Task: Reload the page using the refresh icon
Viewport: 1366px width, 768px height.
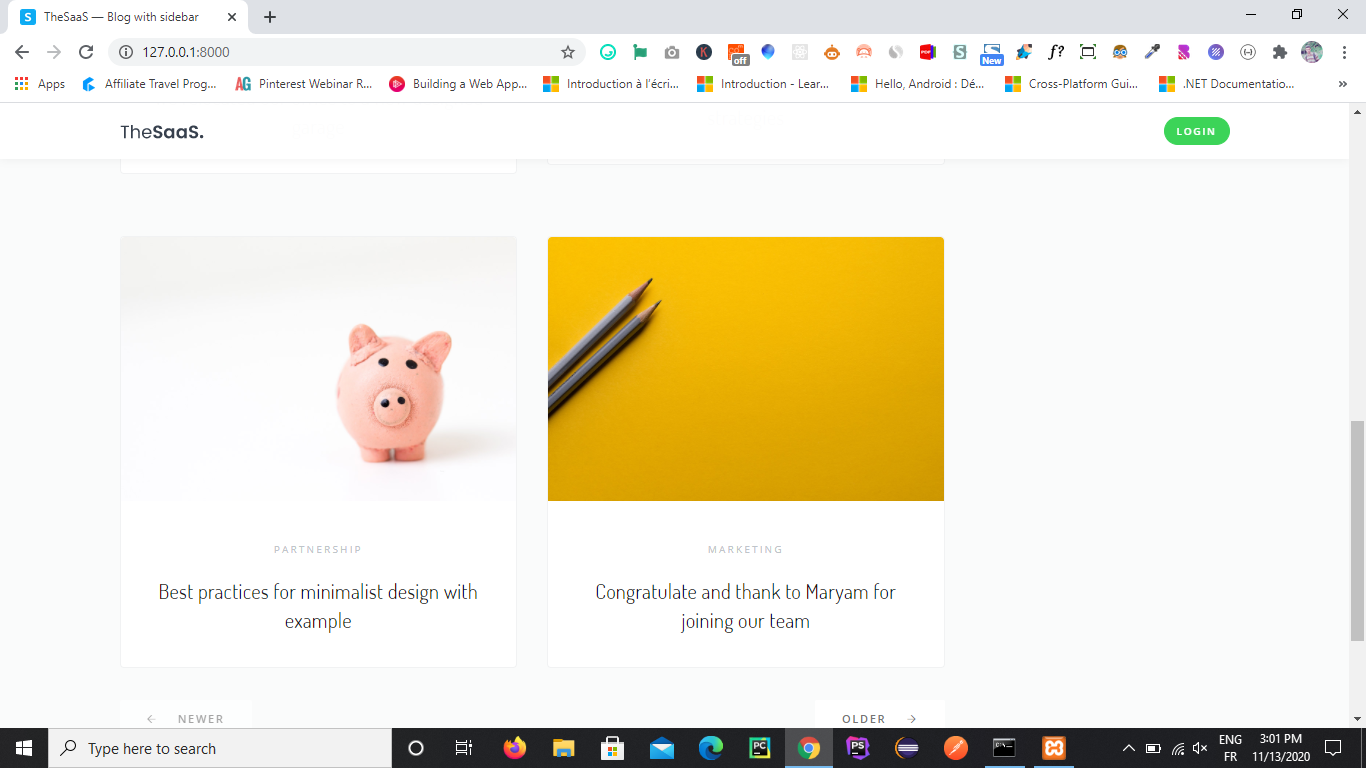Action: (x=86, y=52)
